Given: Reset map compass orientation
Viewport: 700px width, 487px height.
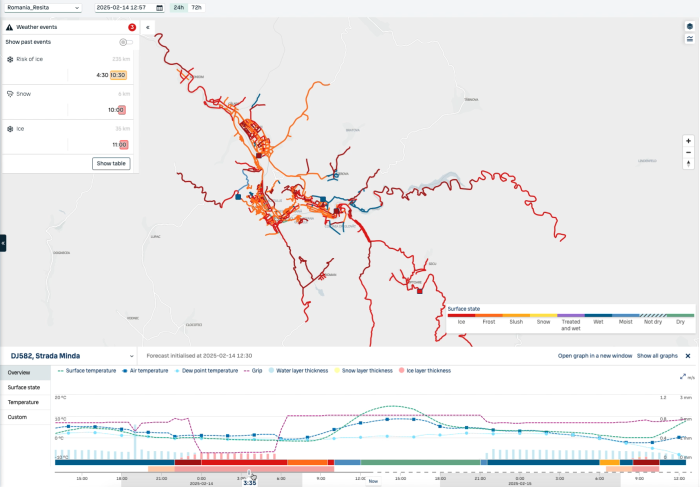Looking at the screenshot, I should click(x=689, y=163).
